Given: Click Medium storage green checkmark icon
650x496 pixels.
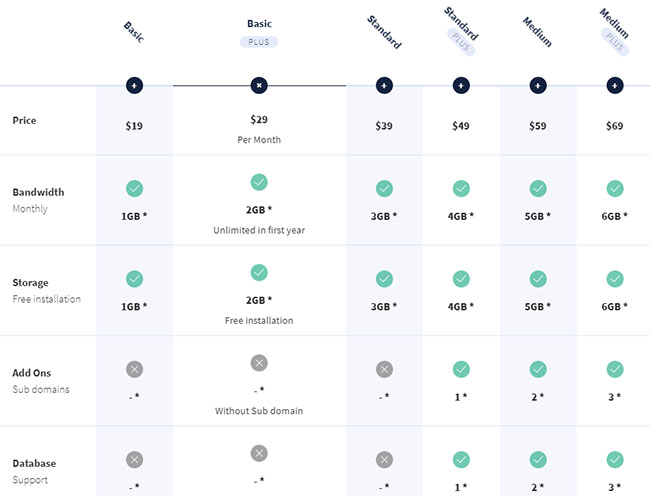Looking at the screenshot, I should pyautogui.click(x=538, y=278).
